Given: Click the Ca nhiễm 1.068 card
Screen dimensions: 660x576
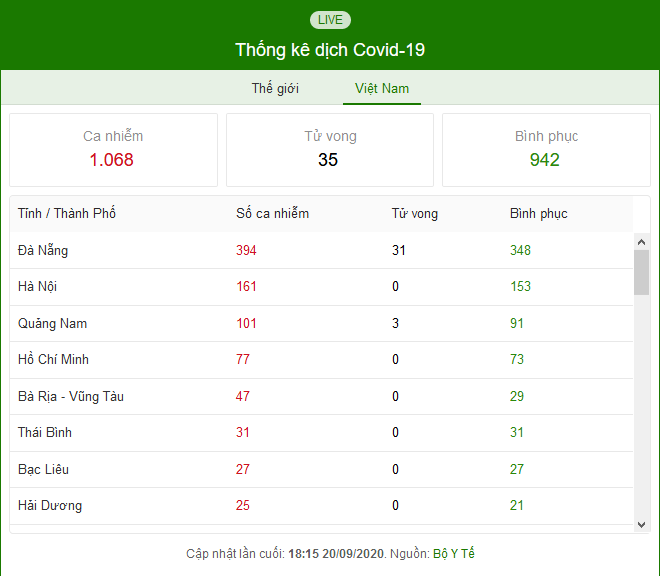Looking at the screenshot, I should click(x=113, y=149).
